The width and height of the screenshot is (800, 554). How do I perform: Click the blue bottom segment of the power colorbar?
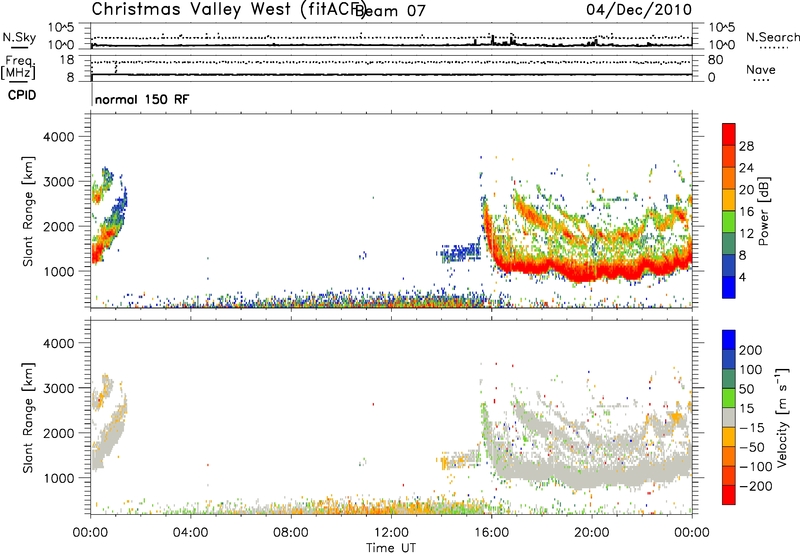pyautogui.click(x=729, y=287)
